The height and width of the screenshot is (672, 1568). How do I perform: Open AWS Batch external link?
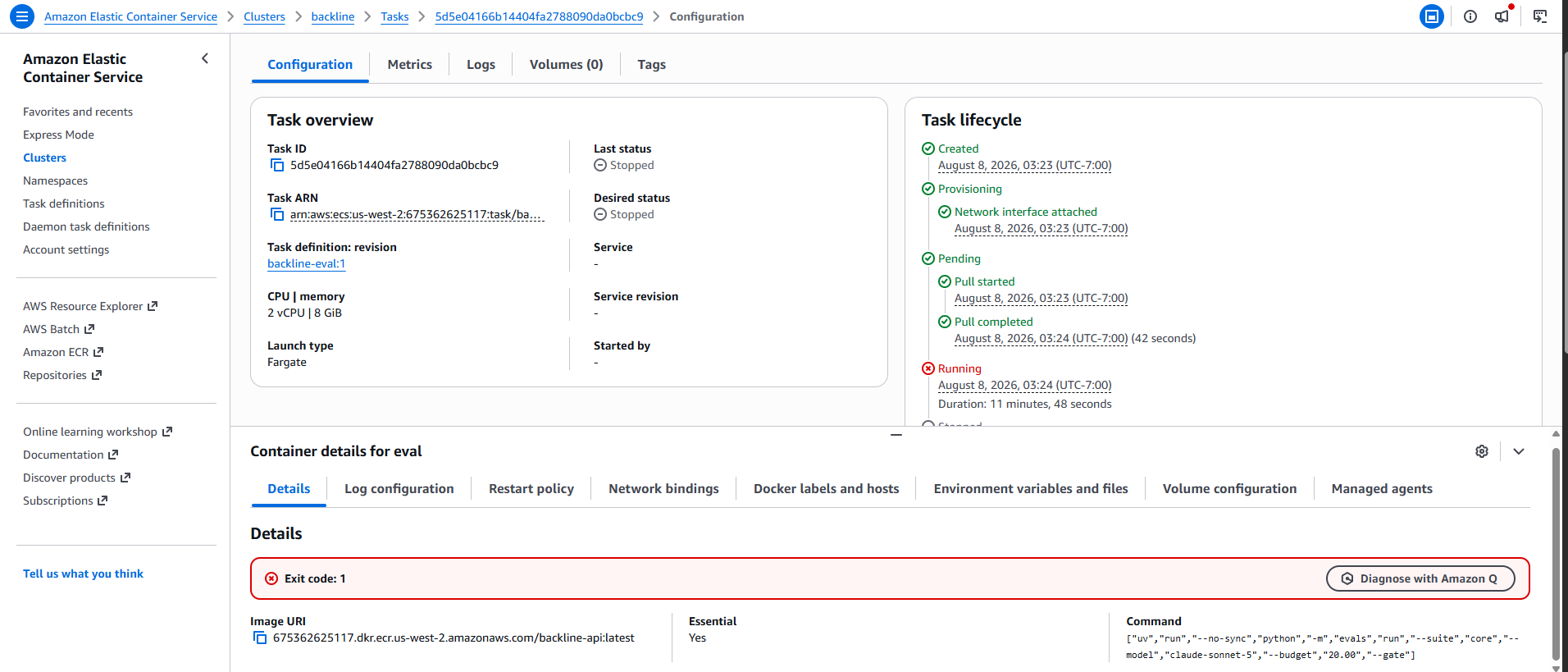59,330
